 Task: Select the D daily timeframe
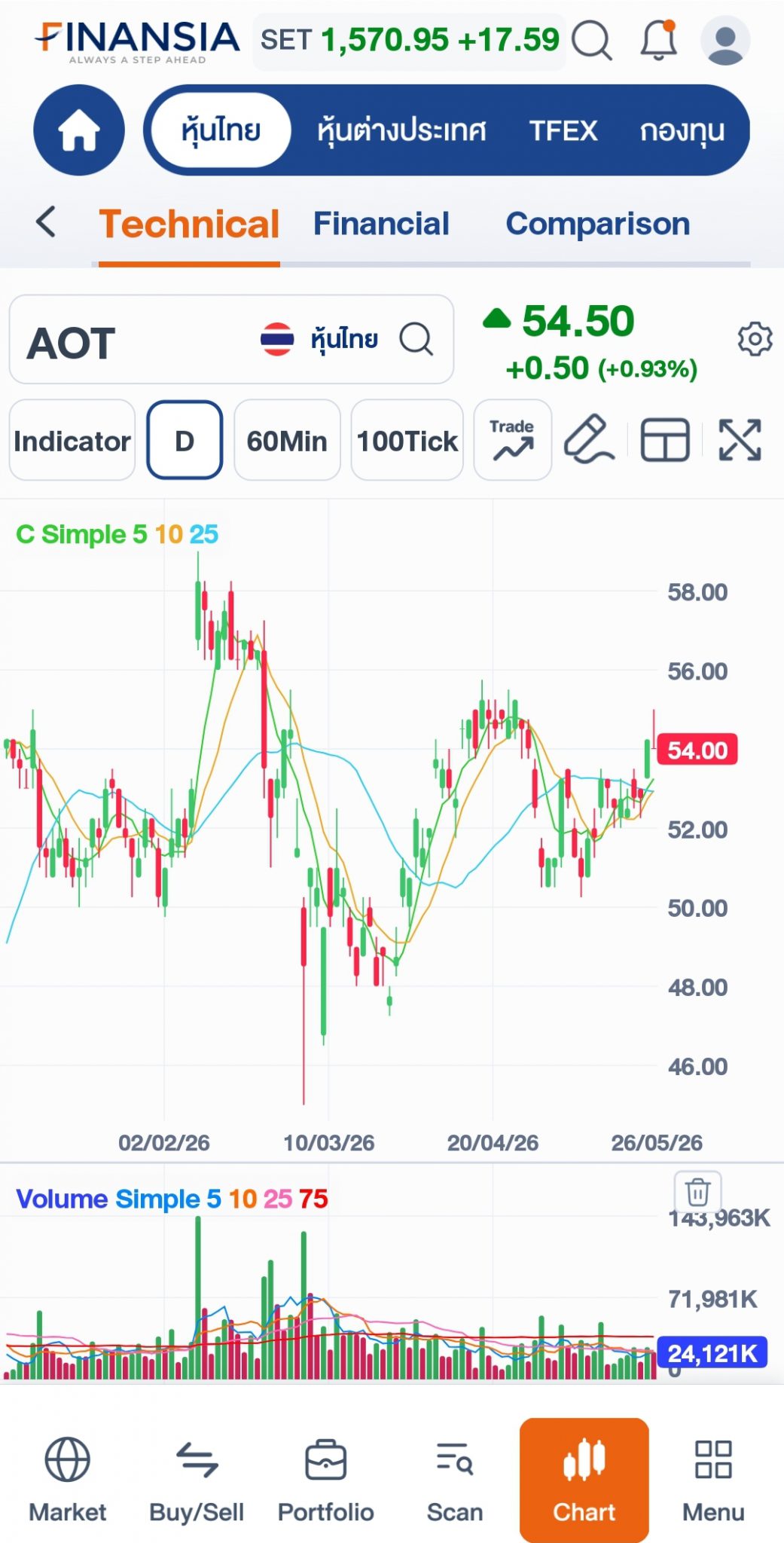(x=185, y=440)
